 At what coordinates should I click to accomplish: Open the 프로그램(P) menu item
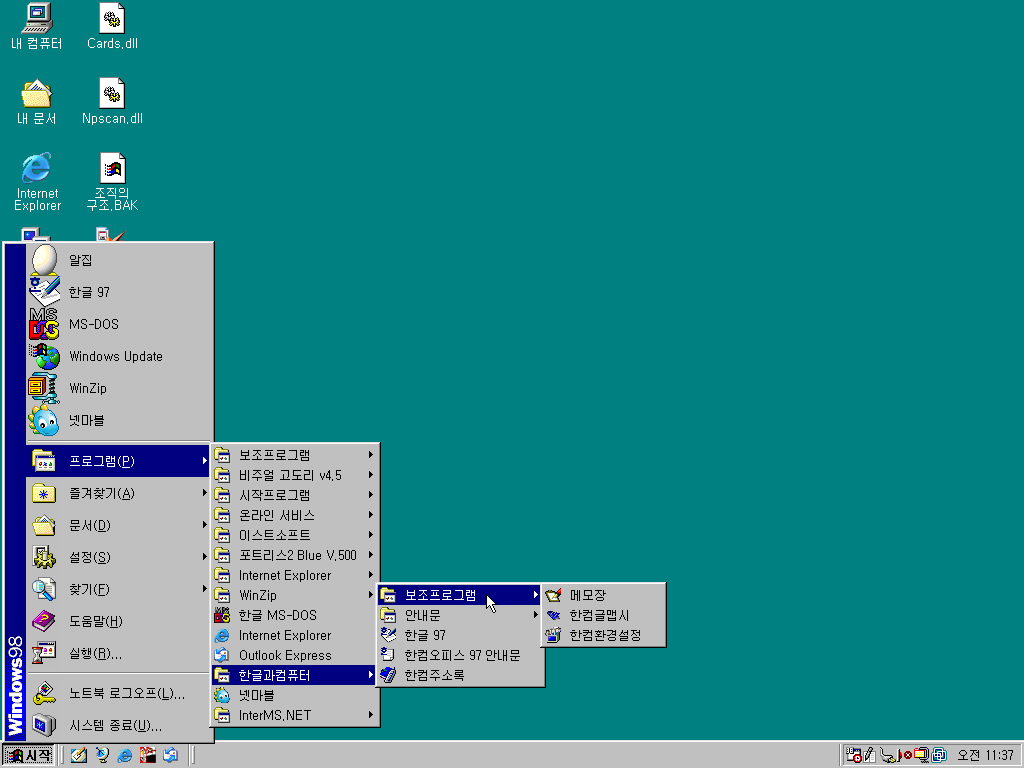pos(120,461)
